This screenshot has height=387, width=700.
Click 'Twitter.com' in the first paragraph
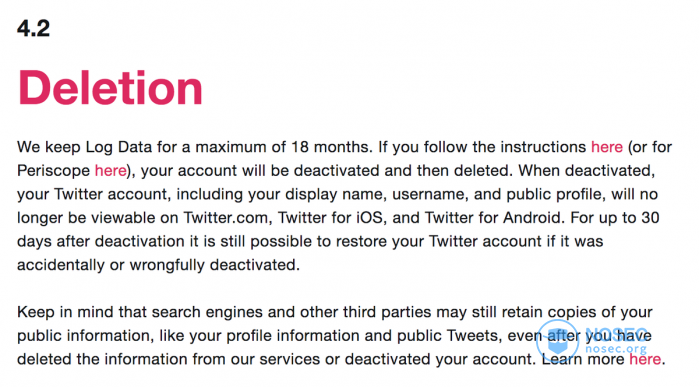(226, 218)
